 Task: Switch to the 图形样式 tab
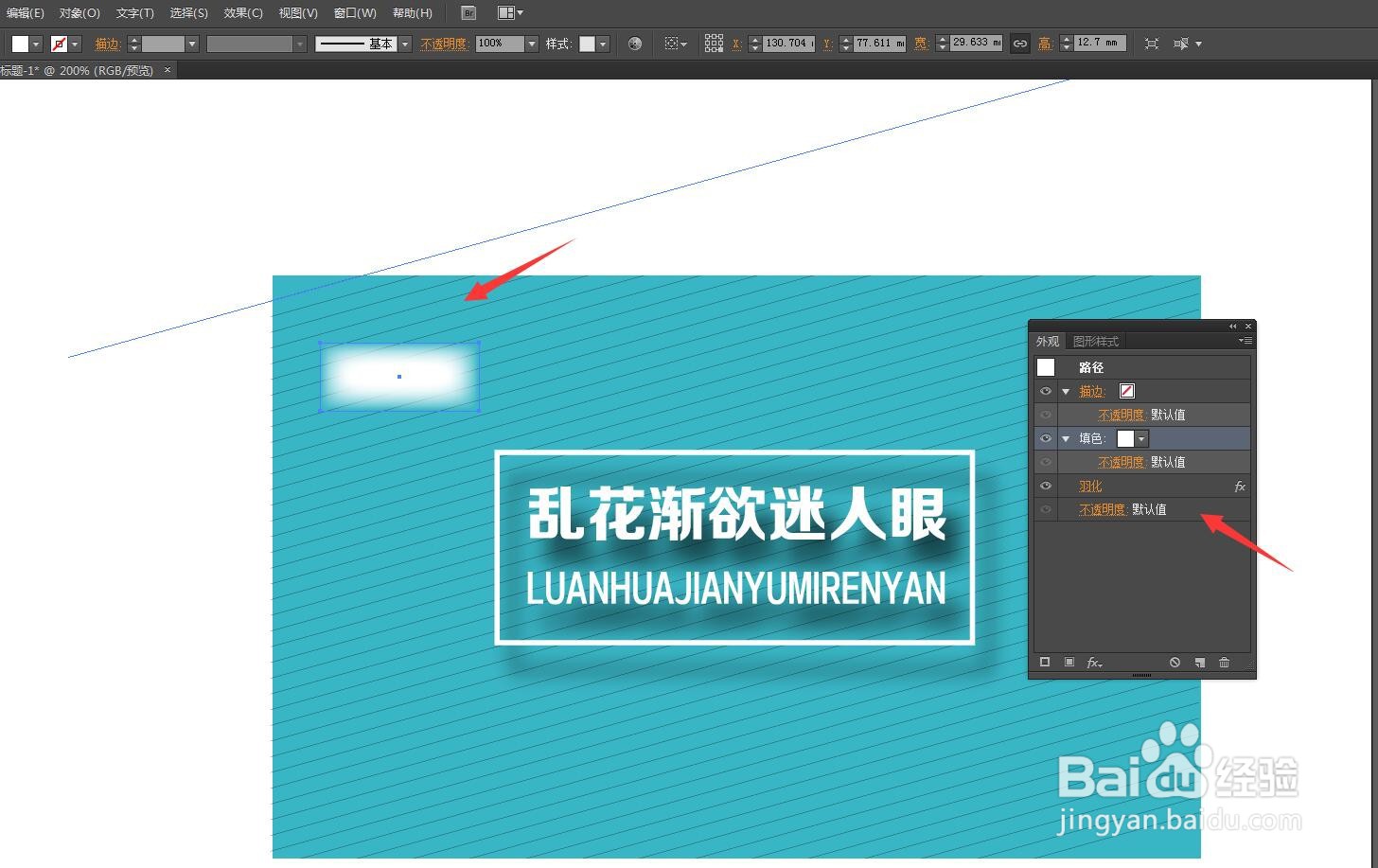tap(1094, 341)
